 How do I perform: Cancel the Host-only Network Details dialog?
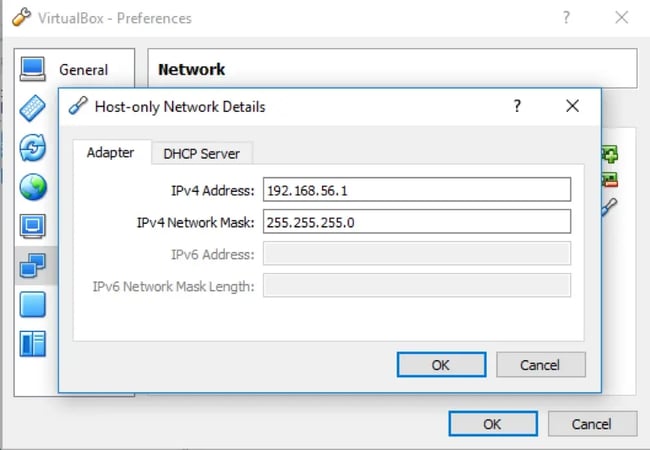(540, 365)
